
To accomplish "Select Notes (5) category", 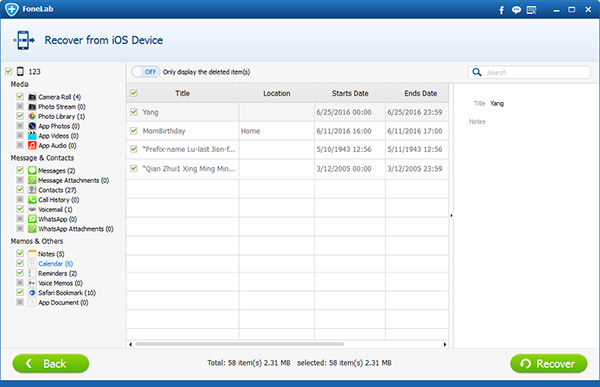I will [x=51, y=254].
